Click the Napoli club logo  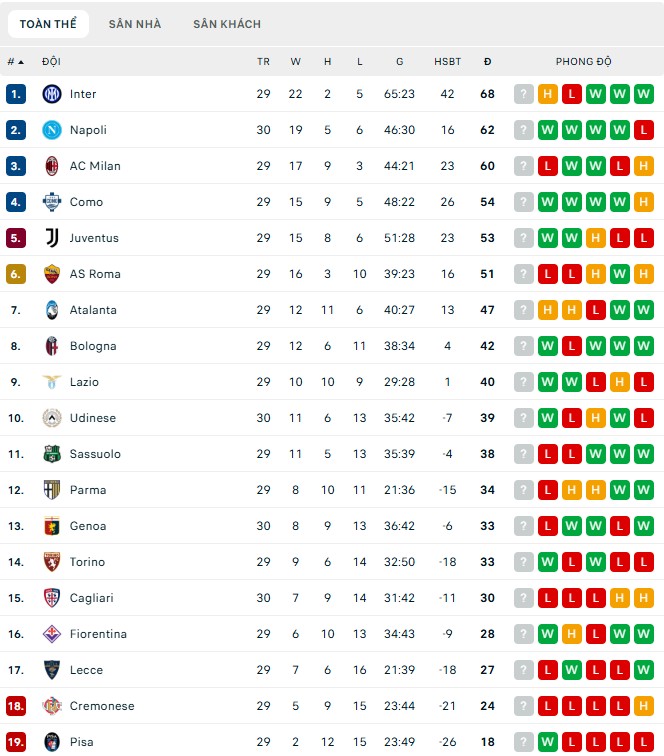pos(52,130)
